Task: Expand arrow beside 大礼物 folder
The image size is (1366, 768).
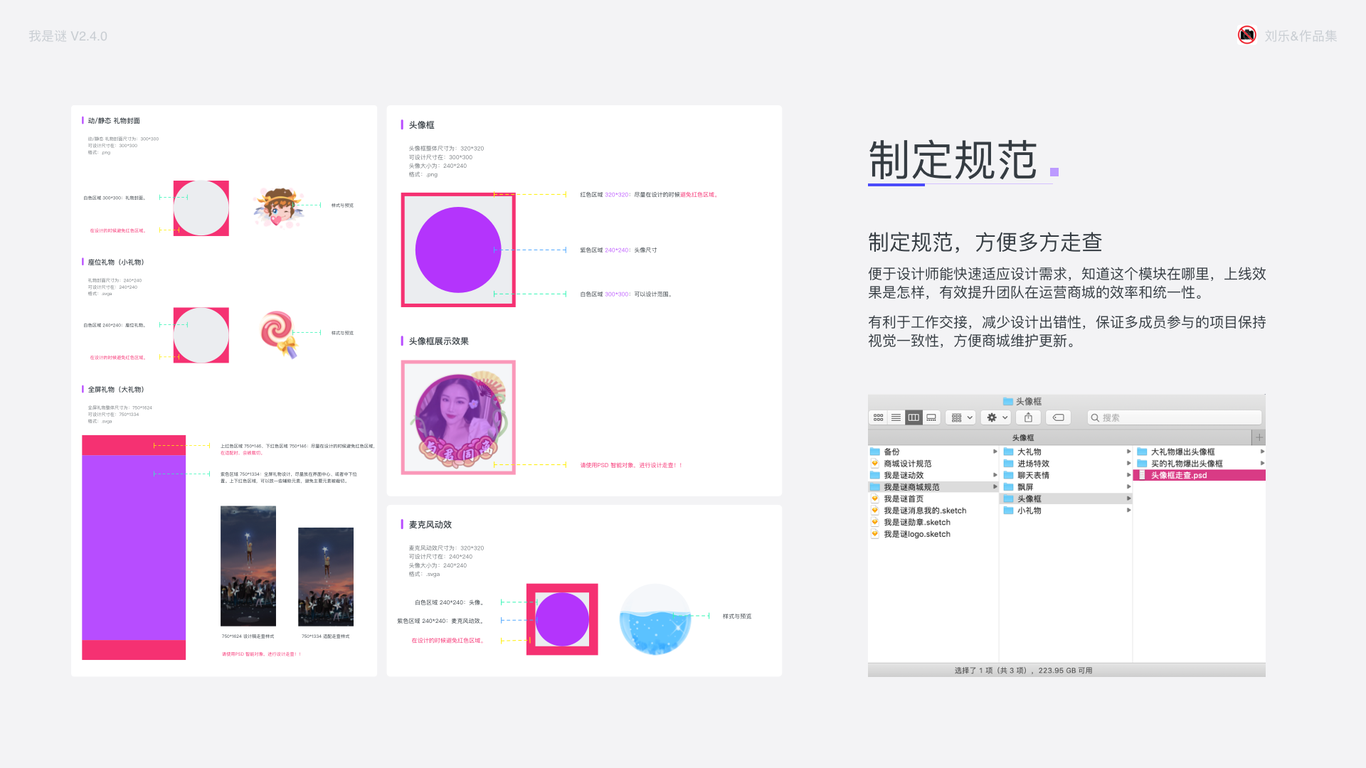Action: (x=1128, y=452)
